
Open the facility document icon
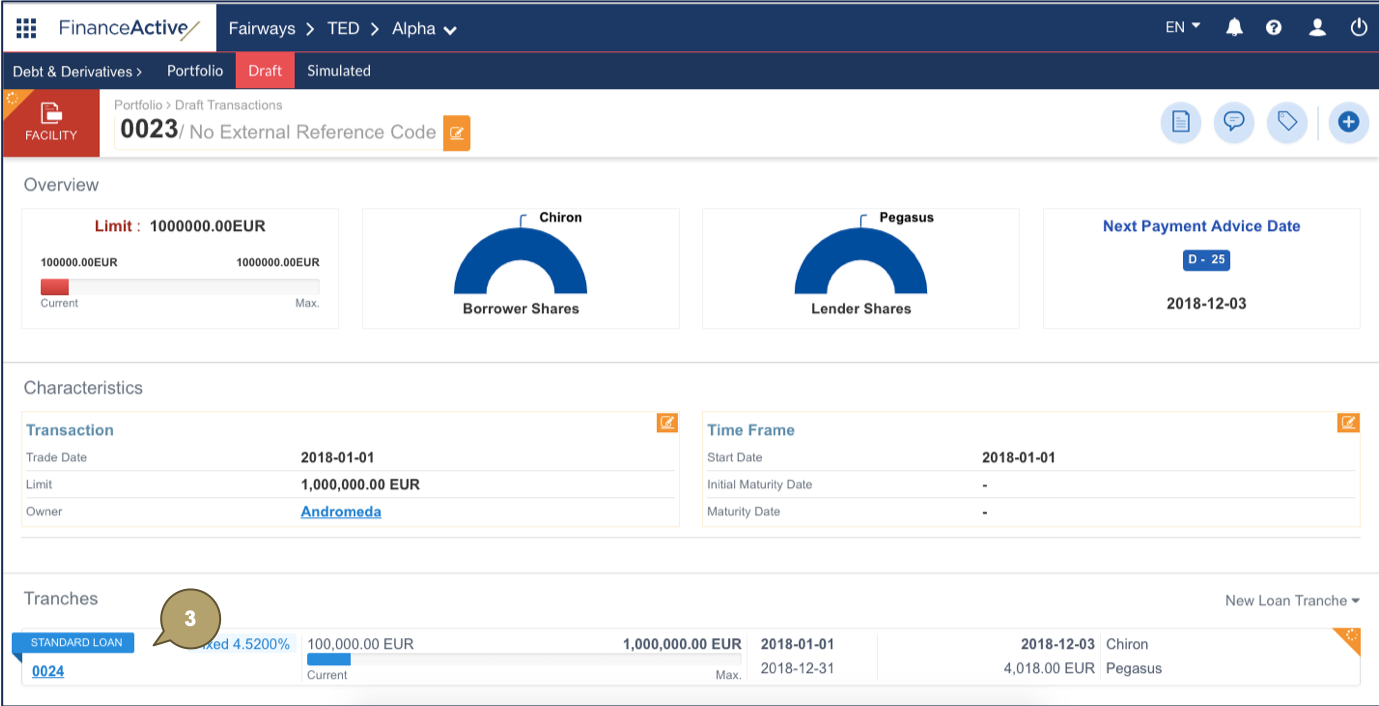point(1181,122)
